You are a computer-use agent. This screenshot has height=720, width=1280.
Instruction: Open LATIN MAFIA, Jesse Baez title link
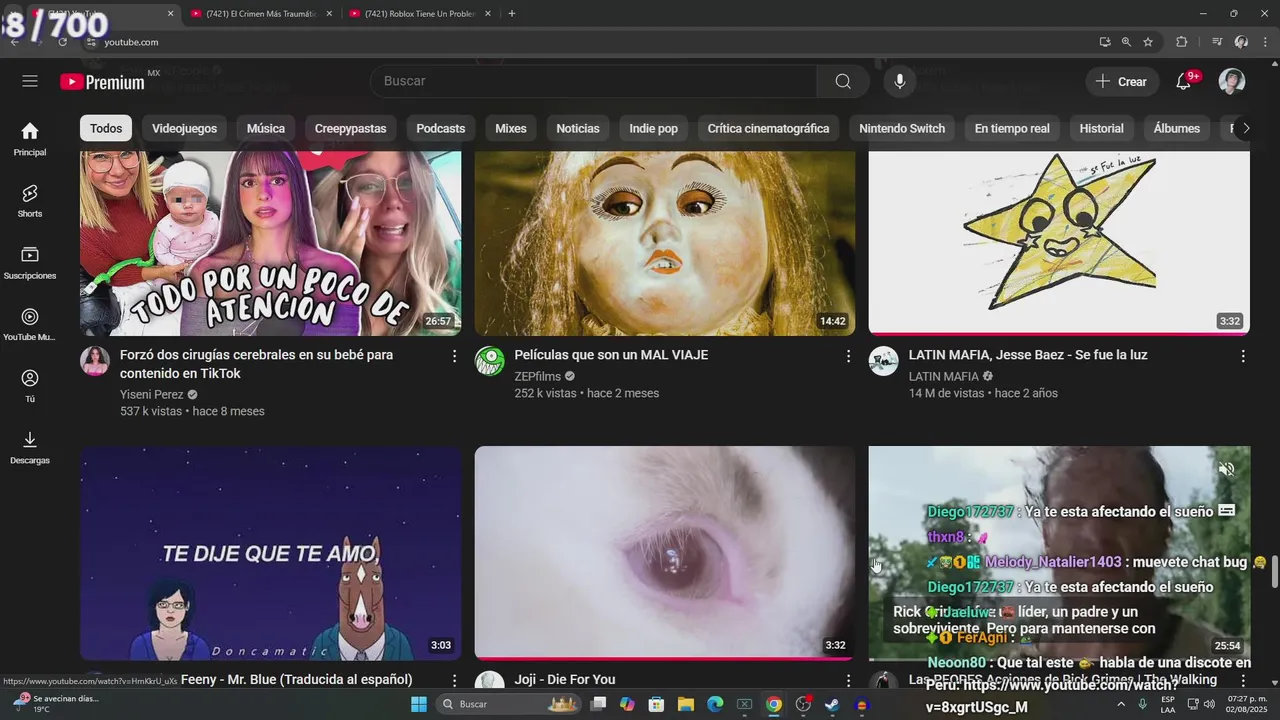[1028, 355]
